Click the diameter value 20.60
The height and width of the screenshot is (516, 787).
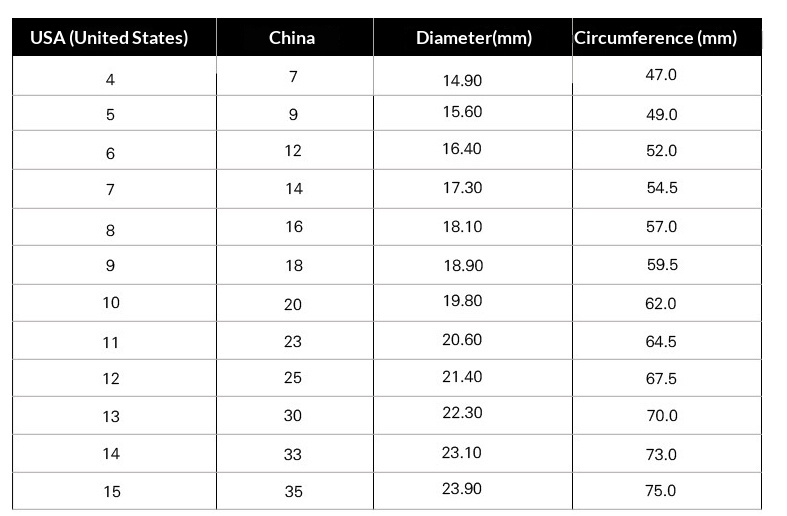point(462,340)
